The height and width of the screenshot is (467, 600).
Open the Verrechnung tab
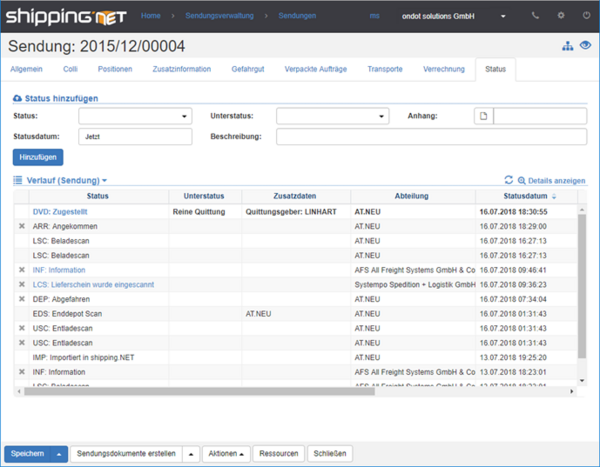pyautogui.click(x=443, y=69)
